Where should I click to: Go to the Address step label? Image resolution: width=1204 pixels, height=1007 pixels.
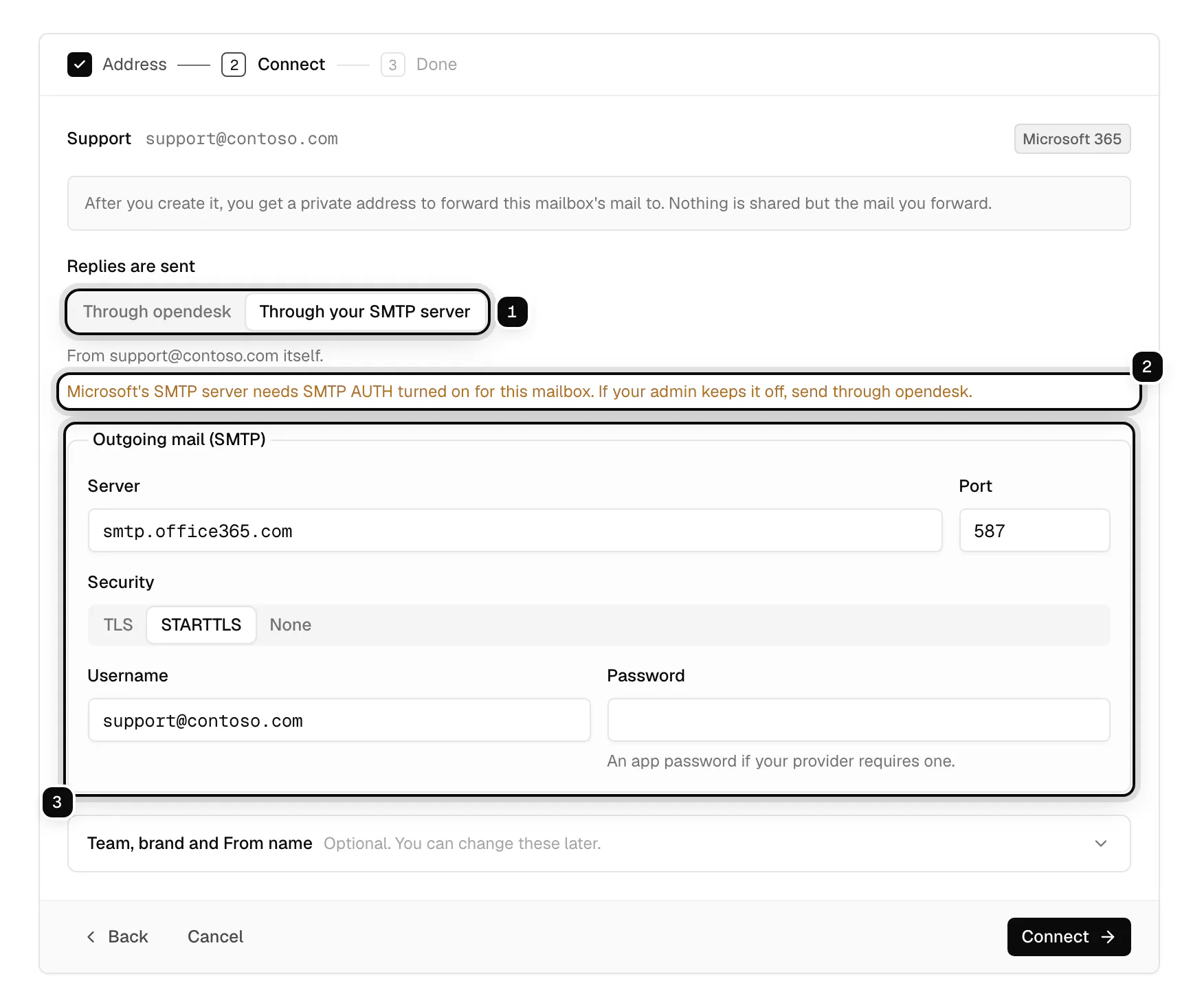(135, 65)
